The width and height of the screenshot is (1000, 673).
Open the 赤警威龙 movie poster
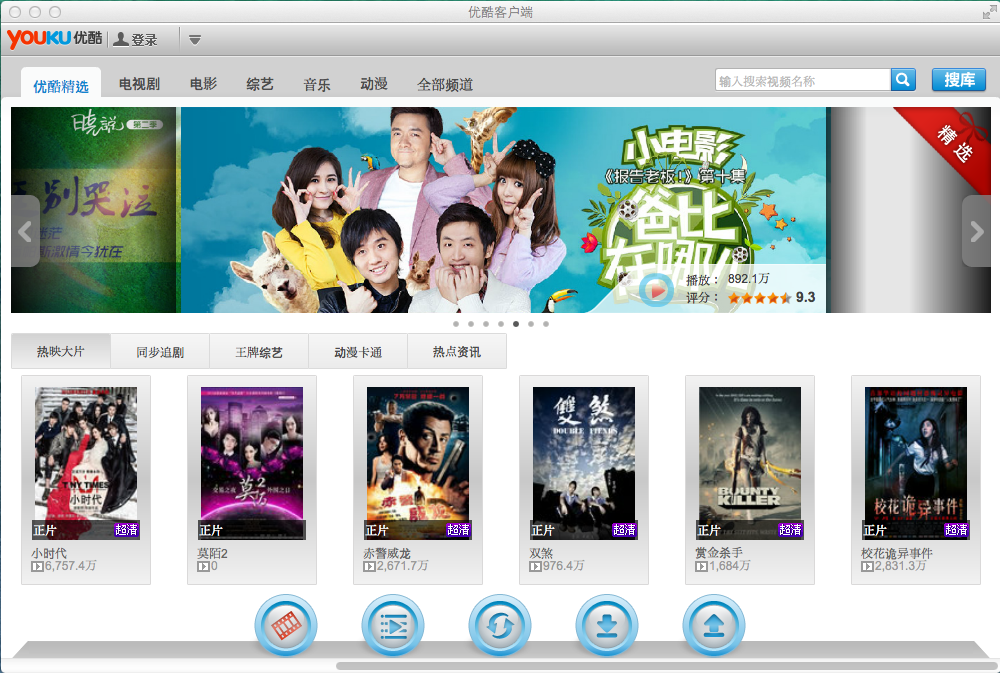[x=418, y=463]
